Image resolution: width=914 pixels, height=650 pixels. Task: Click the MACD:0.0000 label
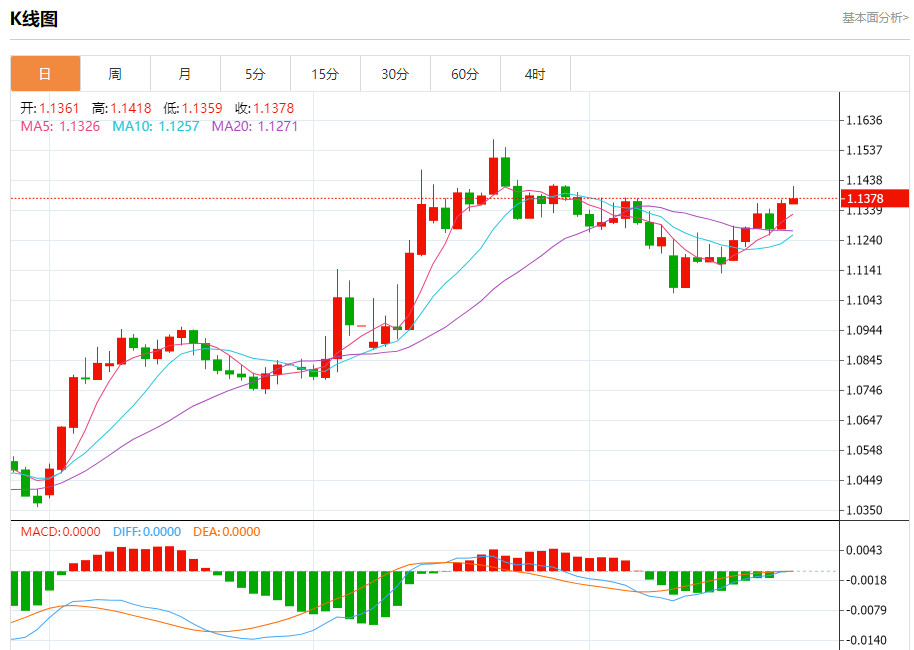coord(61,532)
